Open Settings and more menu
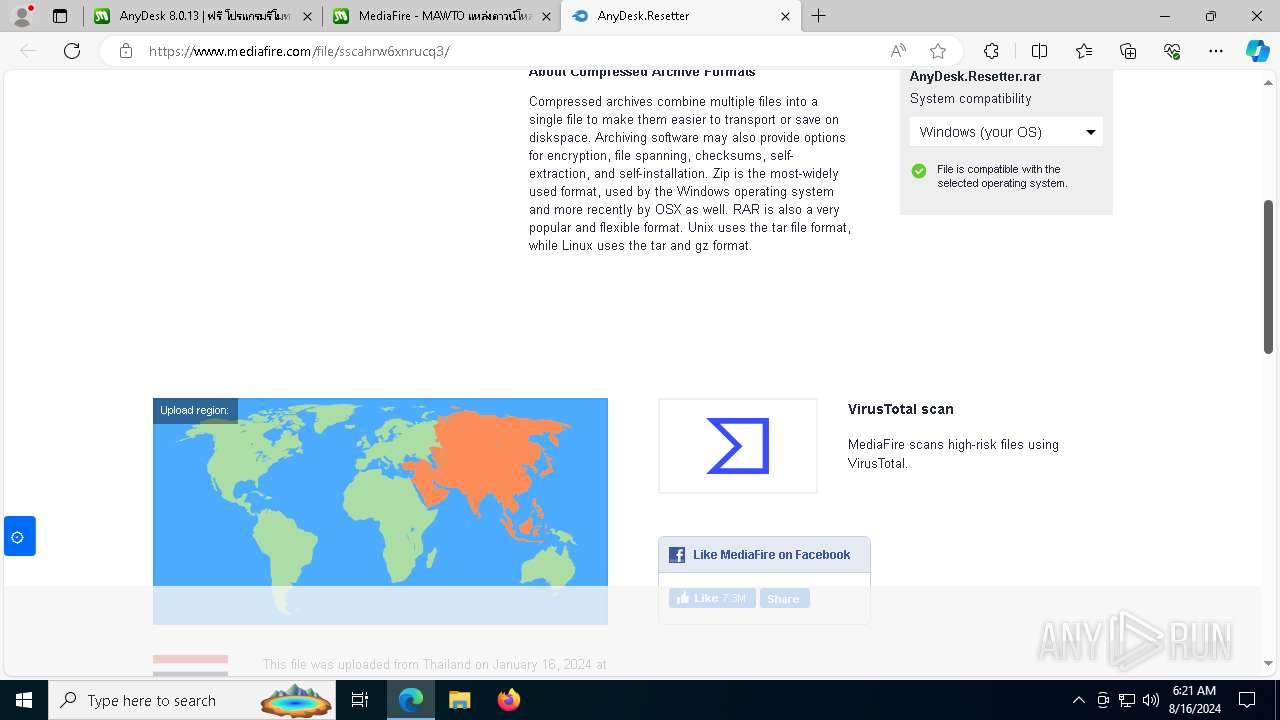The height and width of the screenshot is (720, 1280). click(x=1216, y=51)
